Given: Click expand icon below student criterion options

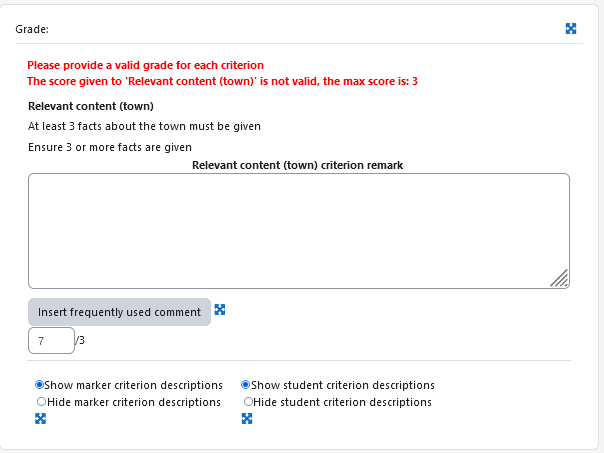Looking at the screenshot, I should [247, 419].
